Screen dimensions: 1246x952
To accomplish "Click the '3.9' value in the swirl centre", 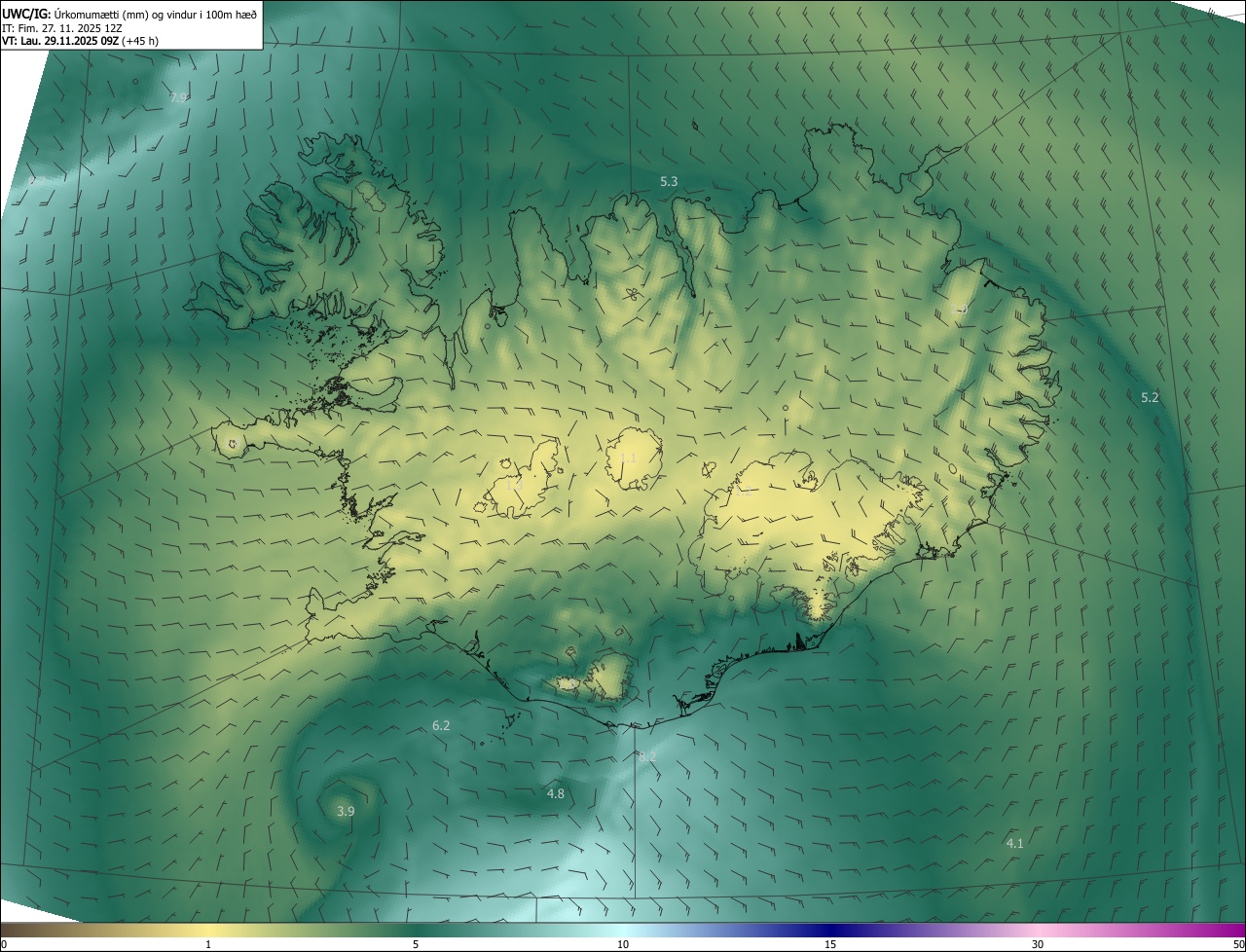I will [346, 811].
